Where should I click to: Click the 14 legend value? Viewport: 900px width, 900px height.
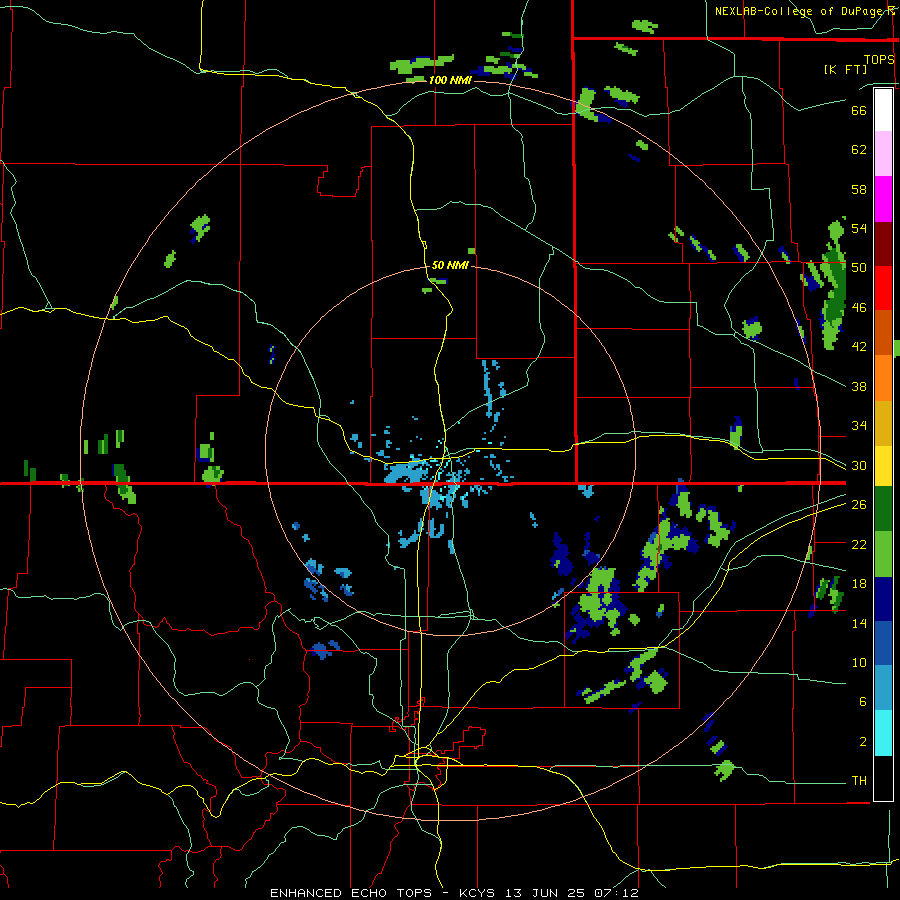[859, 623]
